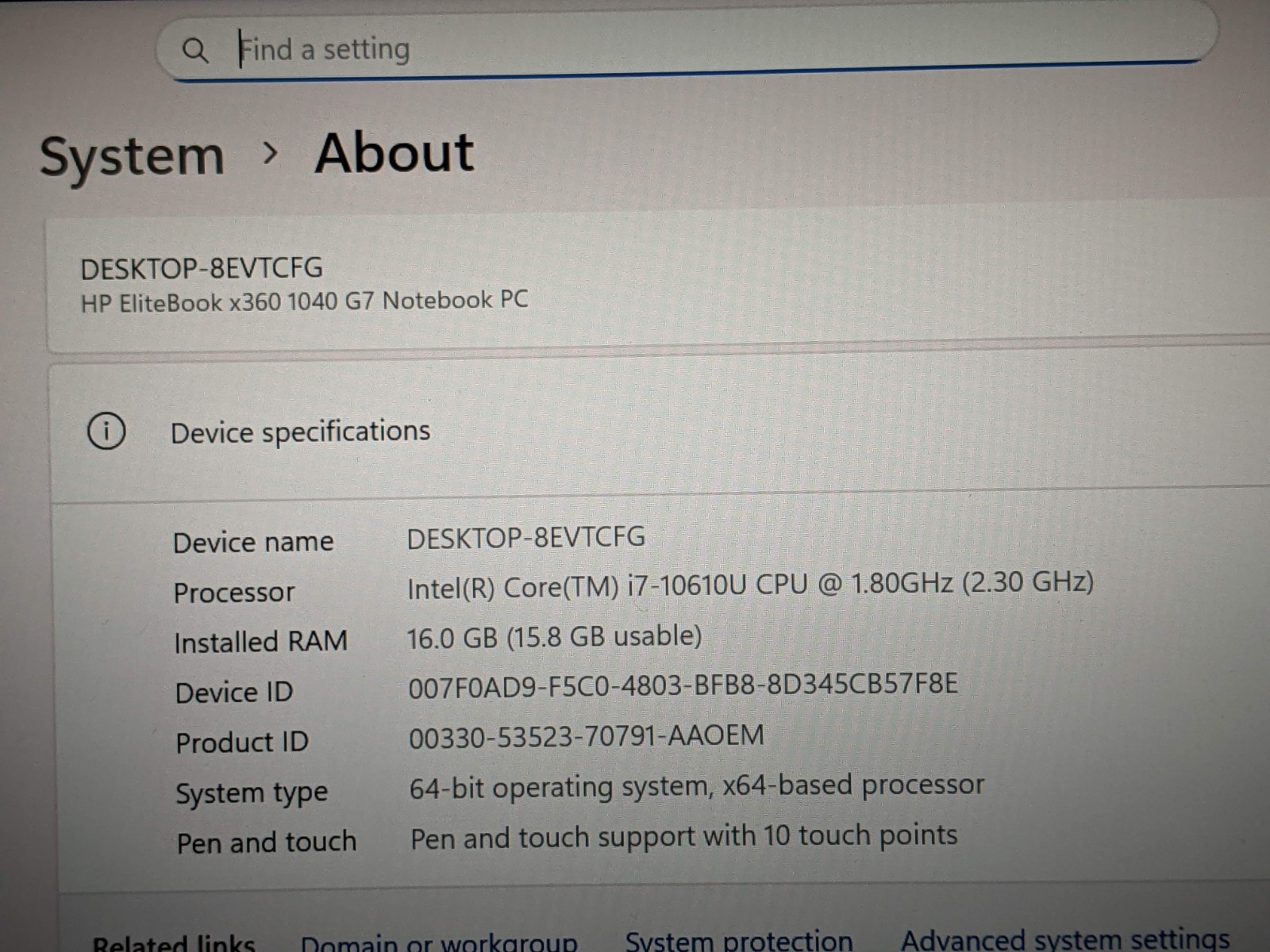Click the search magnifier icon
The height and width of the screenshot is (952, 1270).
point(194,51)
